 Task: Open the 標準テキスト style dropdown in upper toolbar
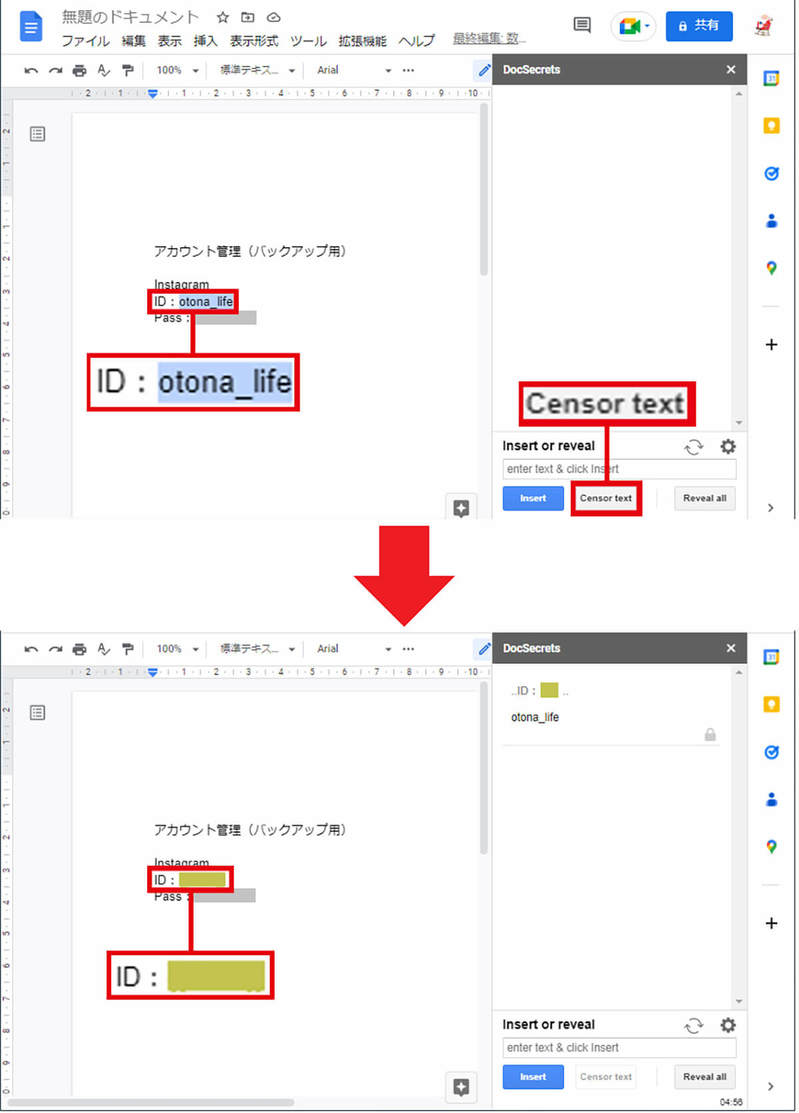coord(258,70)
